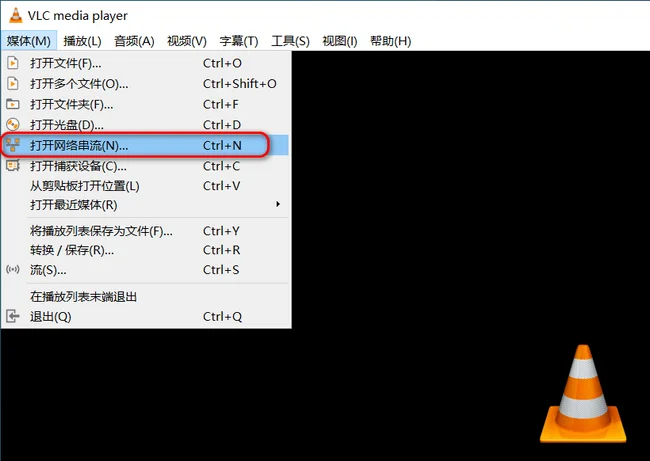Click the Ctrl+Q shortcut text
Viewport: 650px width, 461px height.
222,316
